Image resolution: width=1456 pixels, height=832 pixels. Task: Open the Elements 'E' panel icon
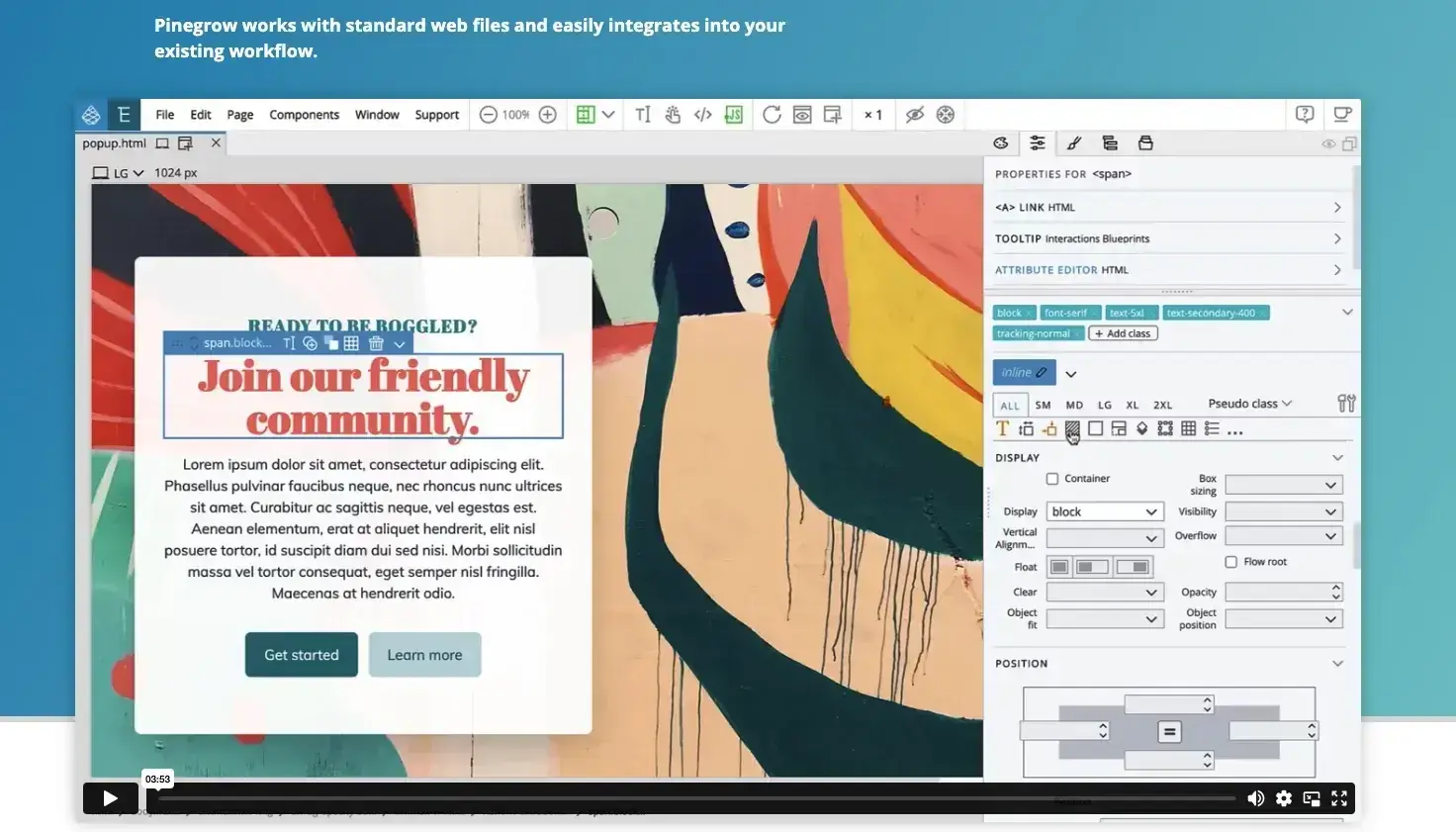point(124,115)
